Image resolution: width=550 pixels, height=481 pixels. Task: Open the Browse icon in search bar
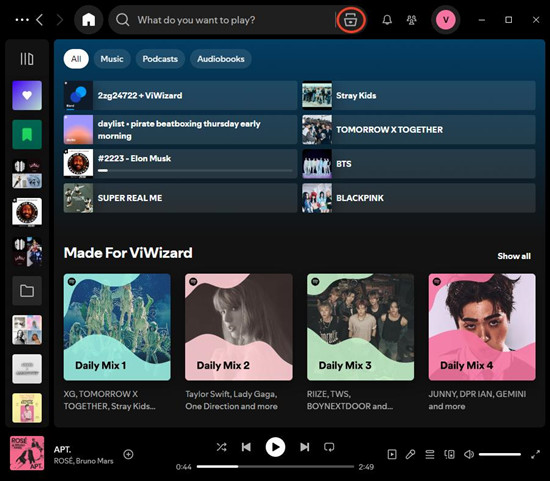(x=350, y=20)
